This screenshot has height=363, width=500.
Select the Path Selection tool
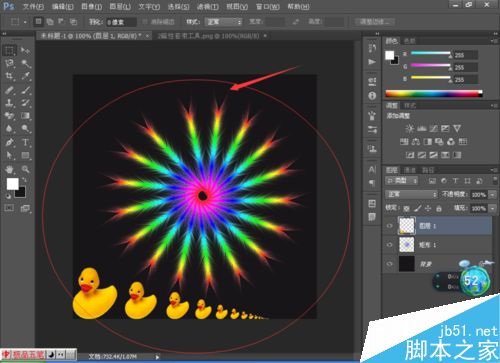9,155
